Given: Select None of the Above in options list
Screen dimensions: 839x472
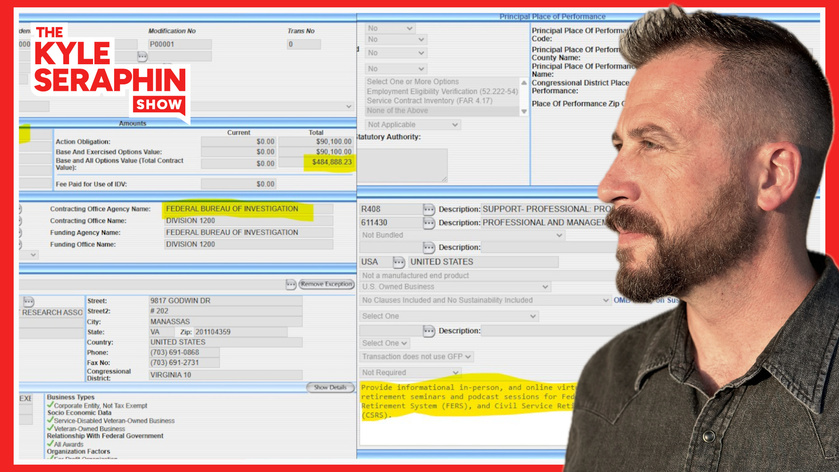Looking at the screenshot, I should click(x=442, y=110).
